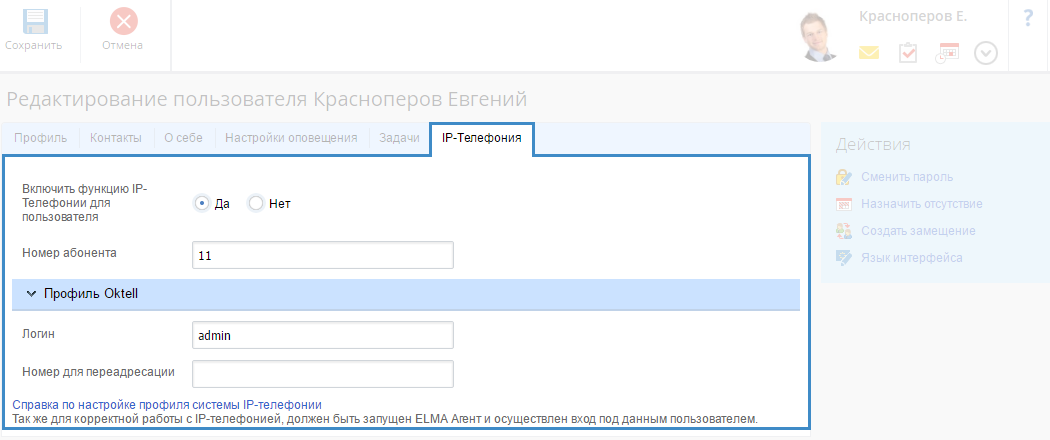The height and width of the screenshot is (440, 1050).
Task: Click the Создать замещение link
Action: 918,230
